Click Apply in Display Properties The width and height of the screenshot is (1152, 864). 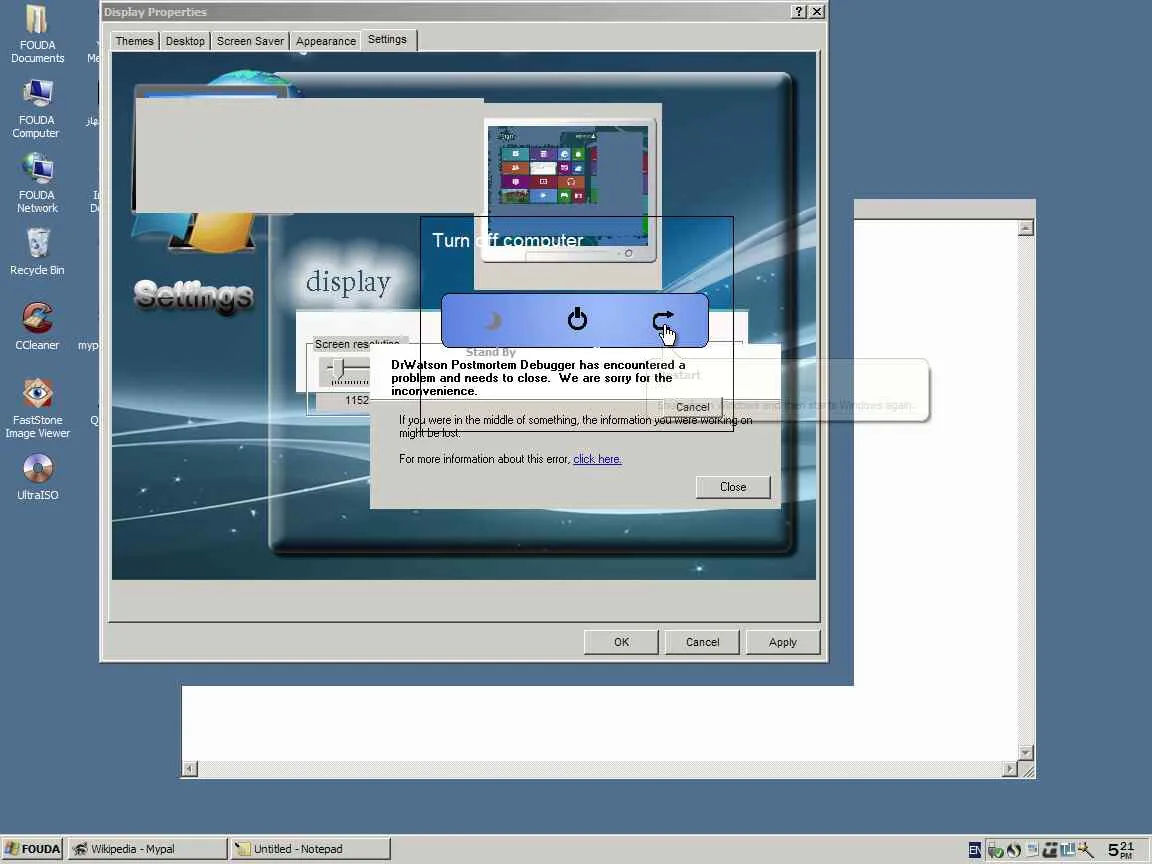(782, 642)
